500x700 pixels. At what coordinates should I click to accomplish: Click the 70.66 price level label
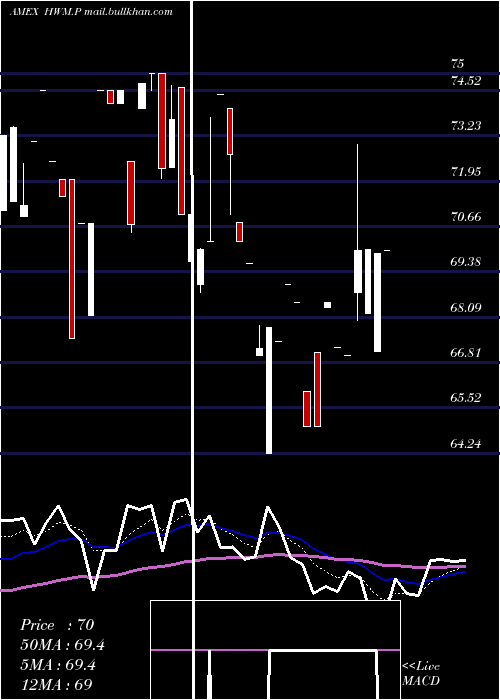pos(466,217)
